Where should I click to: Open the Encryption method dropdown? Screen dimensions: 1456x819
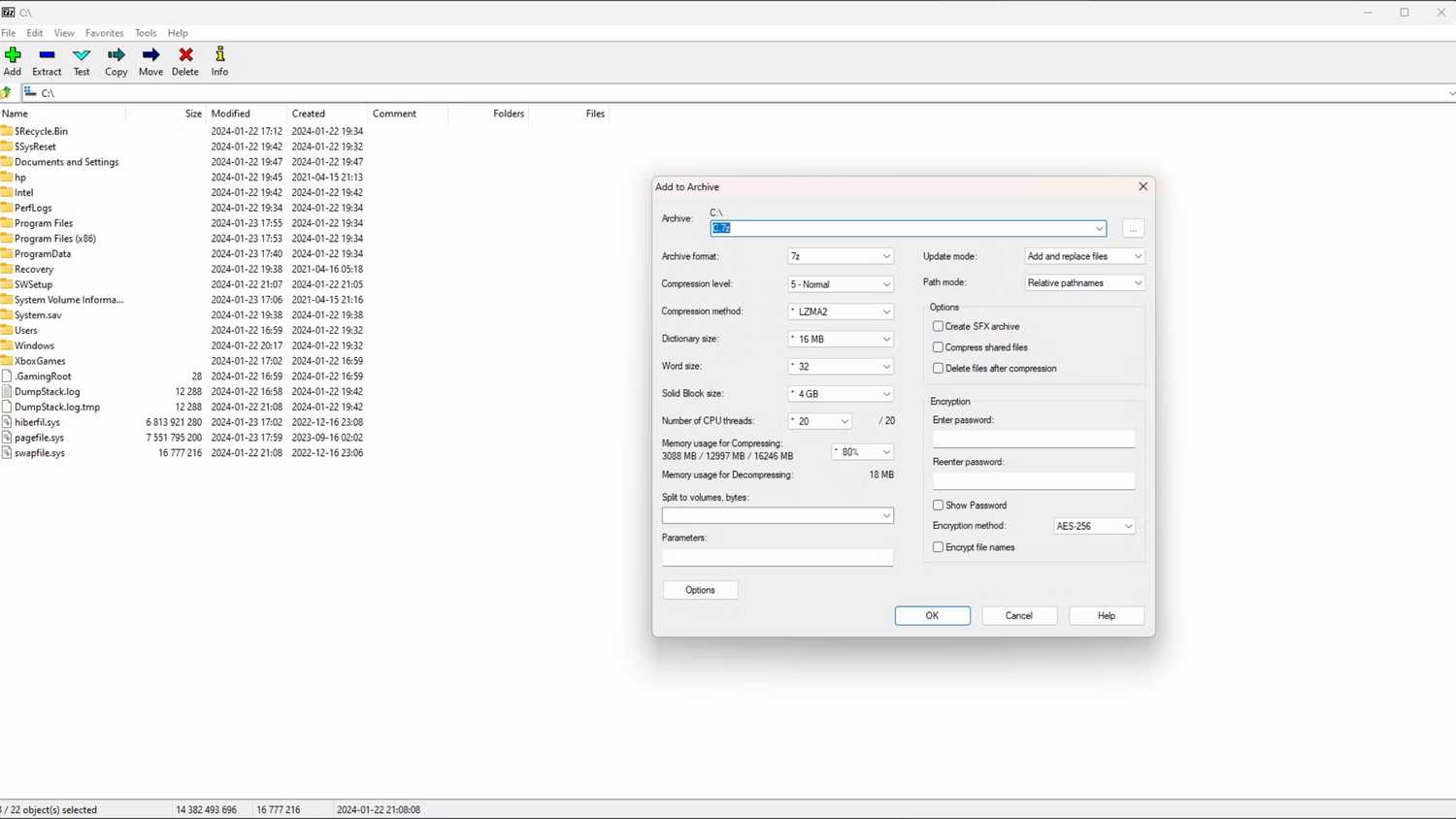click(x=1094, y=526)
